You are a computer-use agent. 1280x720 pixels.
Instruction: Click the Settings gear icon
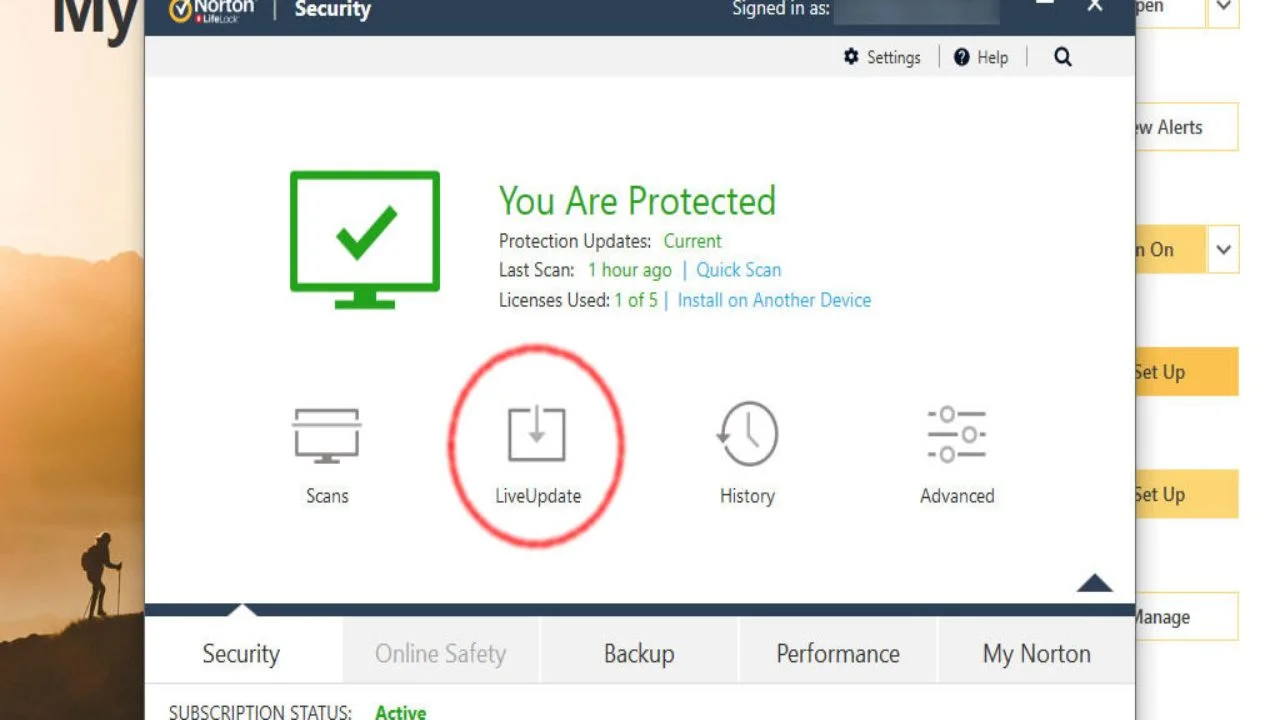click(851, 57)
